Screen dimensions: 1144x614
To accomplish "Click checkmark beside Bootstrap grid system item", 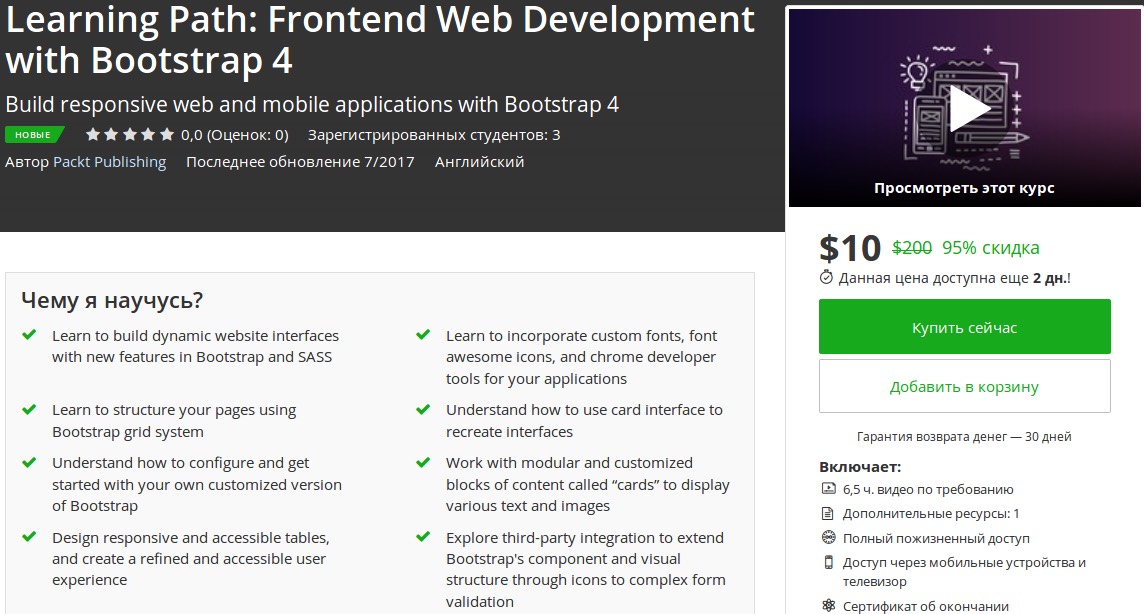I will coord(29,410).
